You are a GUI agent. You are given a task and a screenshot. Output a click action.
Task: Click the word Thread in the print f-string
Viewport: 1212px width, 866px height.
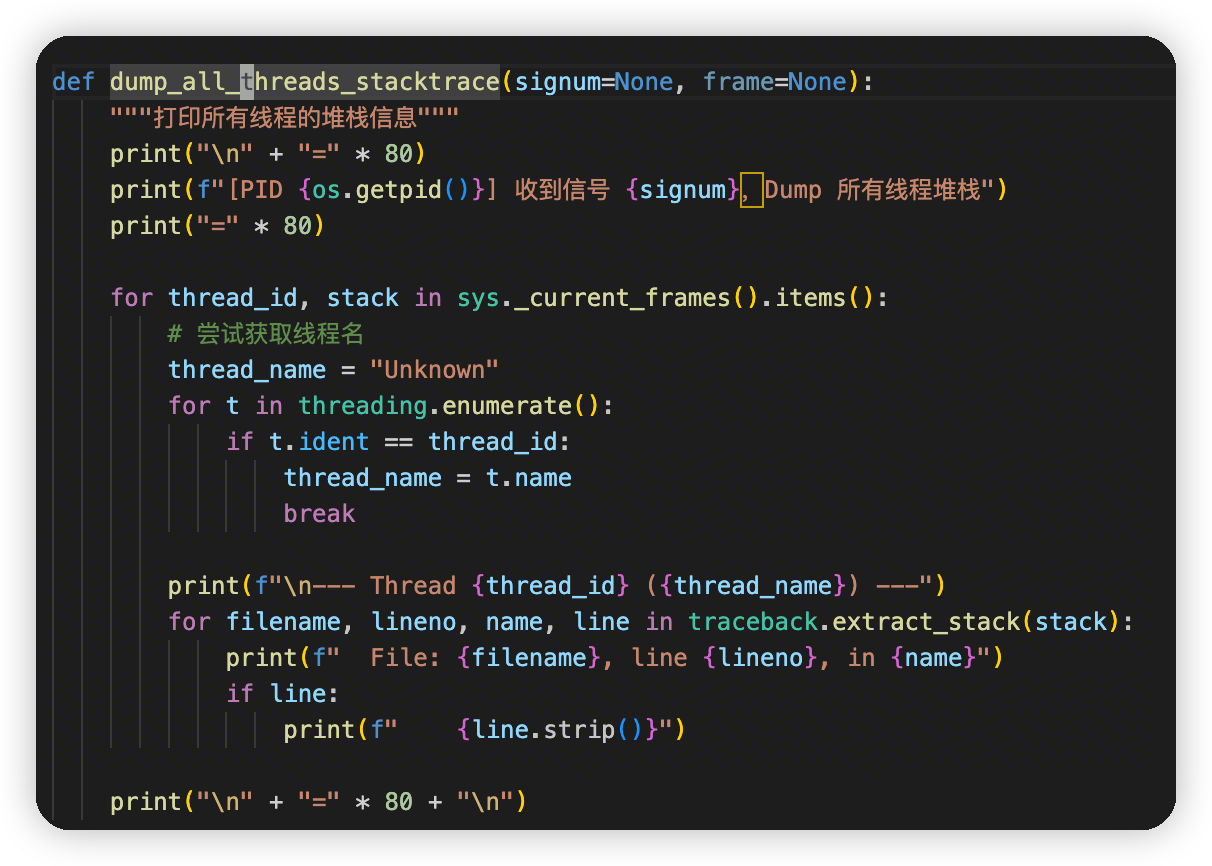tap(412, 586)
